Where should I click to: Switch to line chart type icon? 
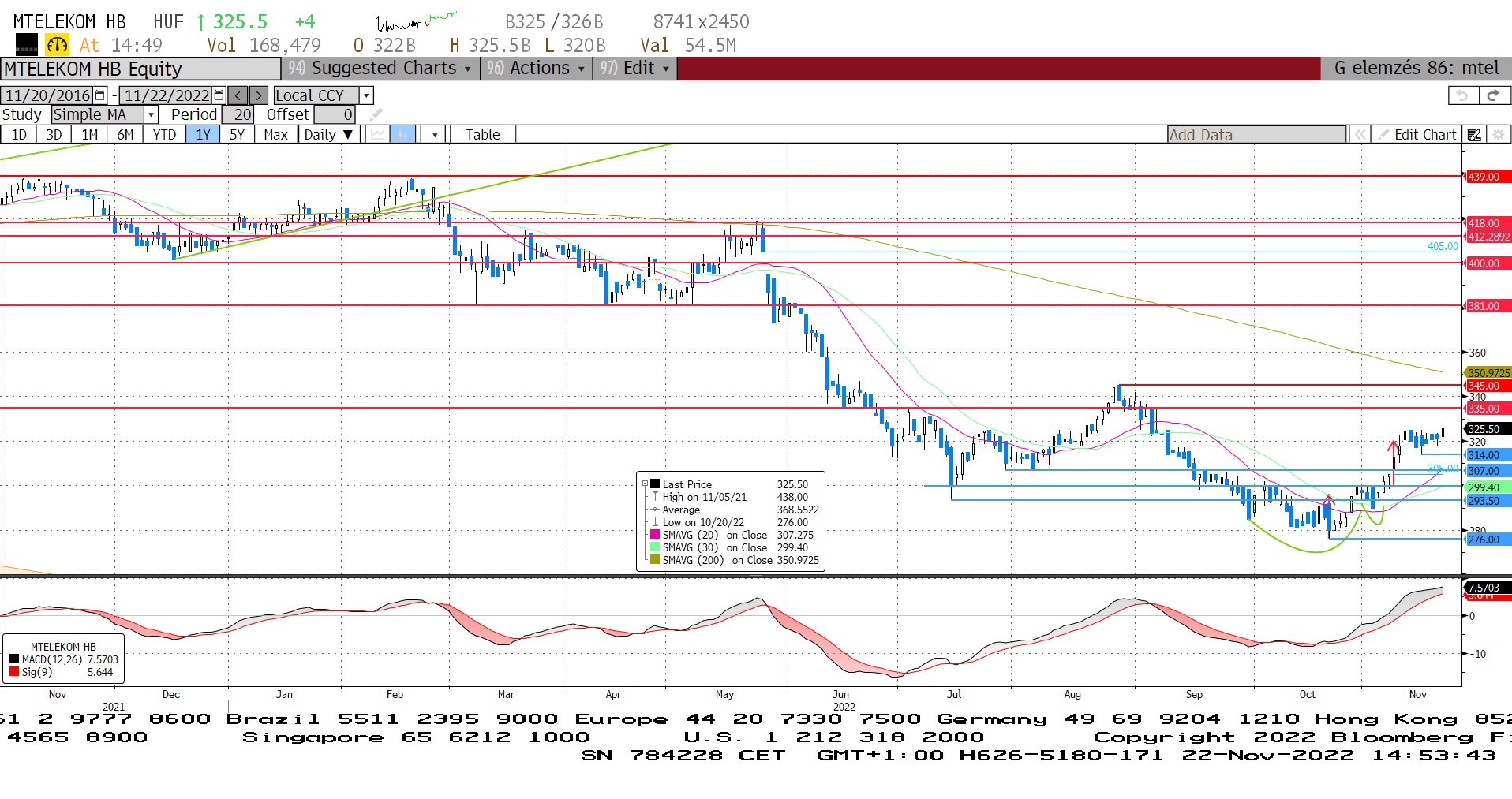[x=378, y=135]
